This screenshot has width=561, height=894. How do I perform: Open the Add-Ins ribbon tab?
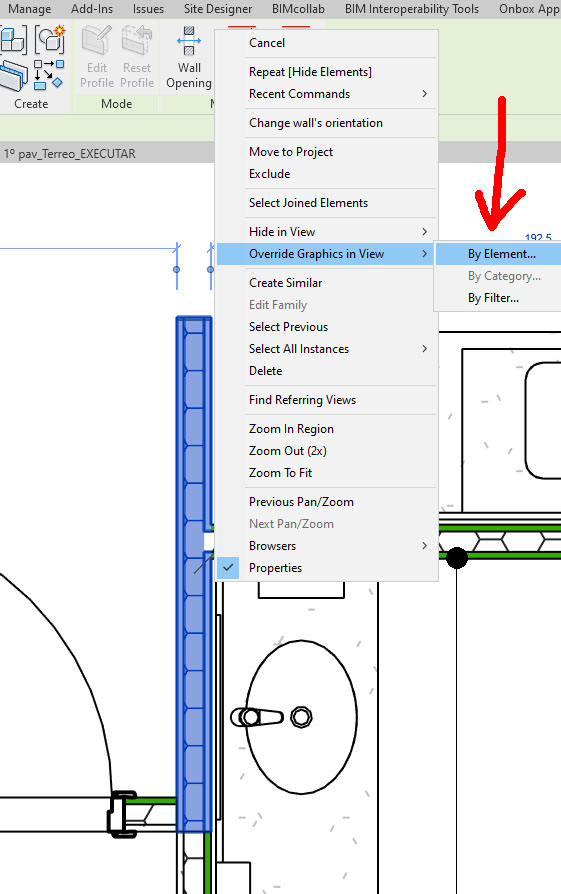[x=92, y=9]
